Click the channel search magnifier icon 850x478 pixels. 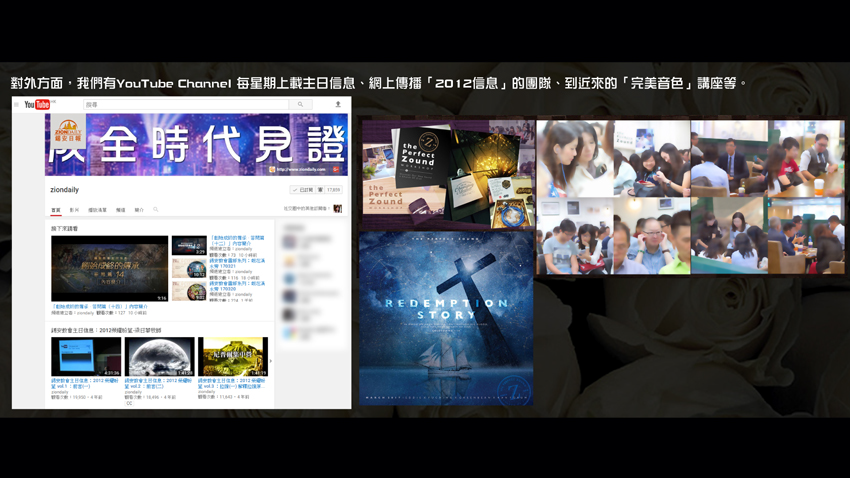coord(156,210)
